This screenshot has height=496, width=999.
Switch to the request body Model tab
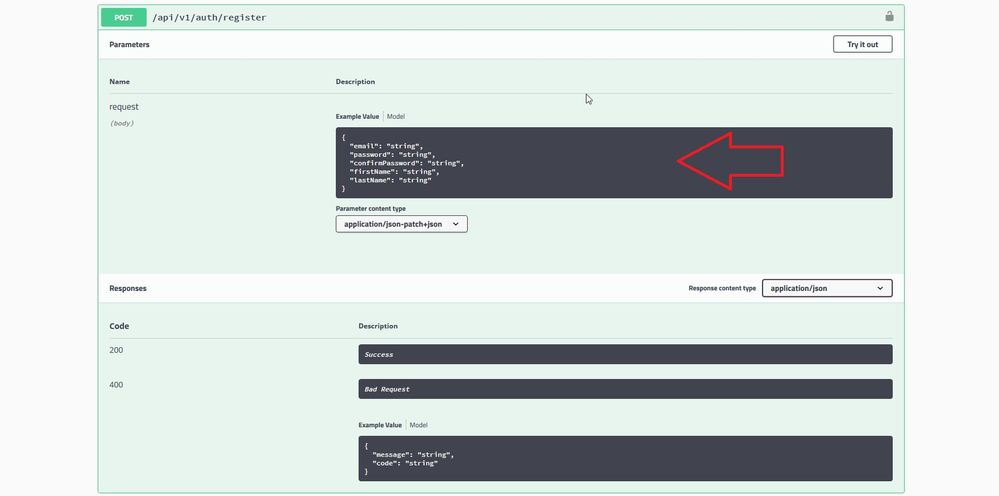tap(396, 117)
